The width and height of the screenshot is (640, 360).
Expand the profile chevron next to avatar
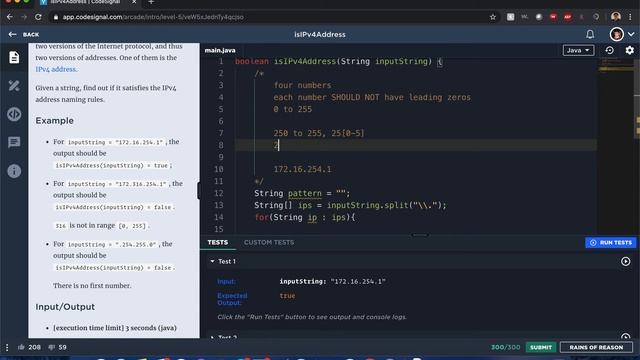pyautogui.click(x=631, y=34)
